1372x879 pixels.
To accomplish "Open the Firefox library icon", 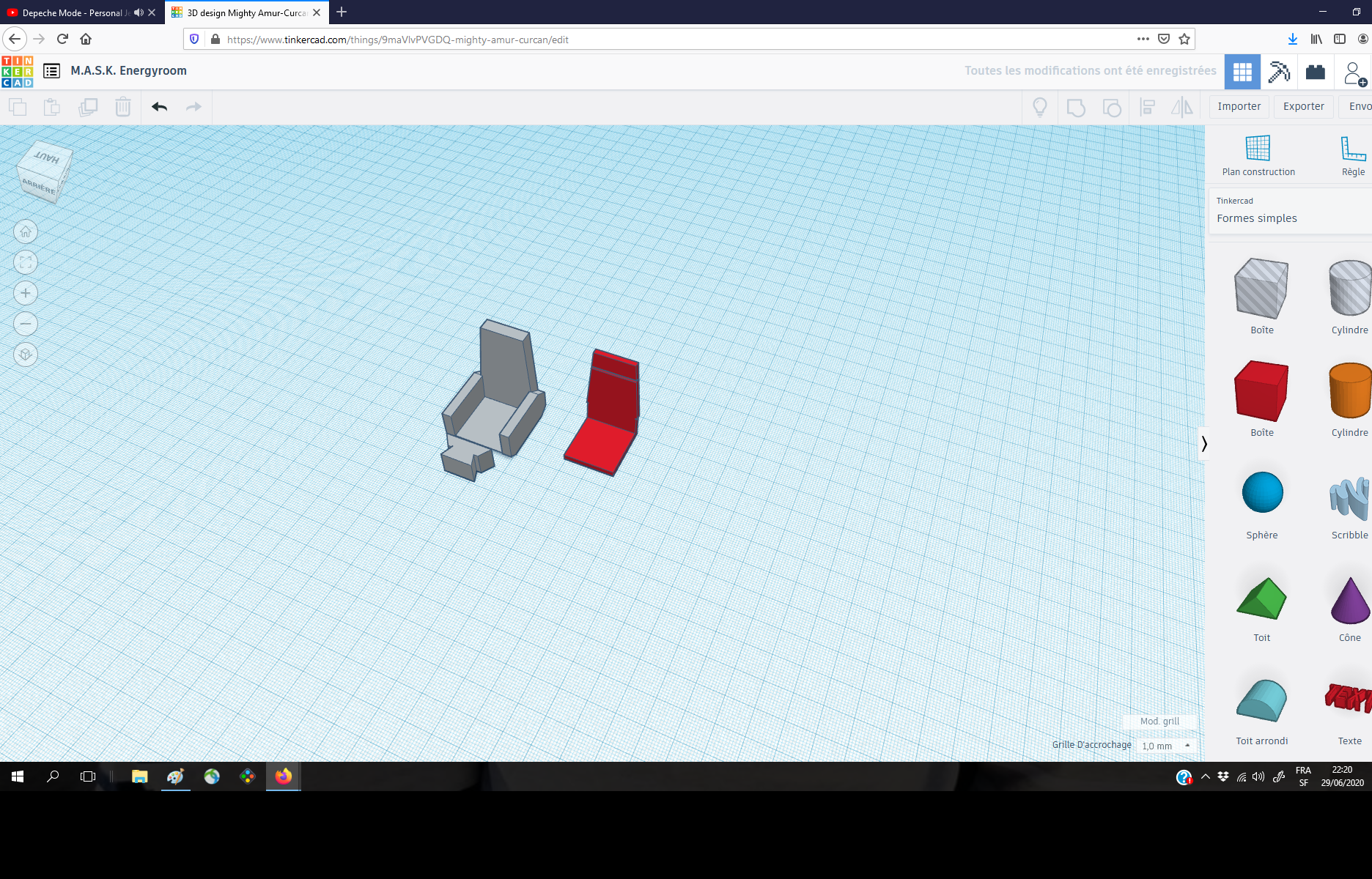I will [x=1316, y=40].
